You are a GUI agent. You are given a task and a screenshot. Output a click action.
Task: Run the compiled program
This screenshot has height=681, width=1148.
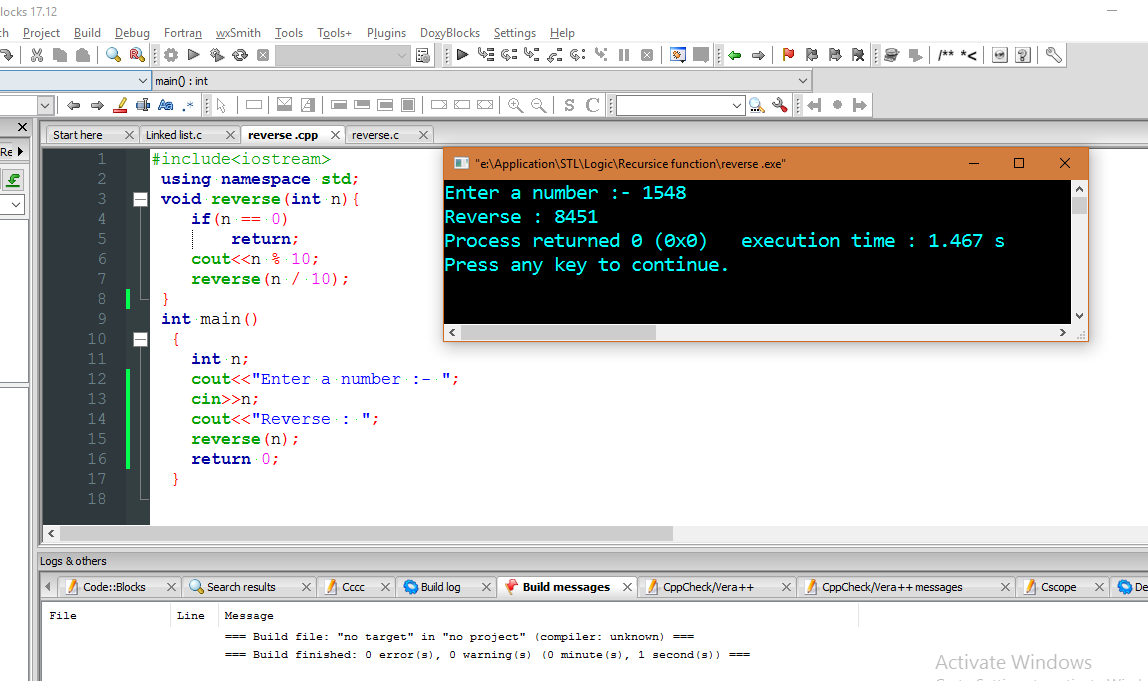193,55
